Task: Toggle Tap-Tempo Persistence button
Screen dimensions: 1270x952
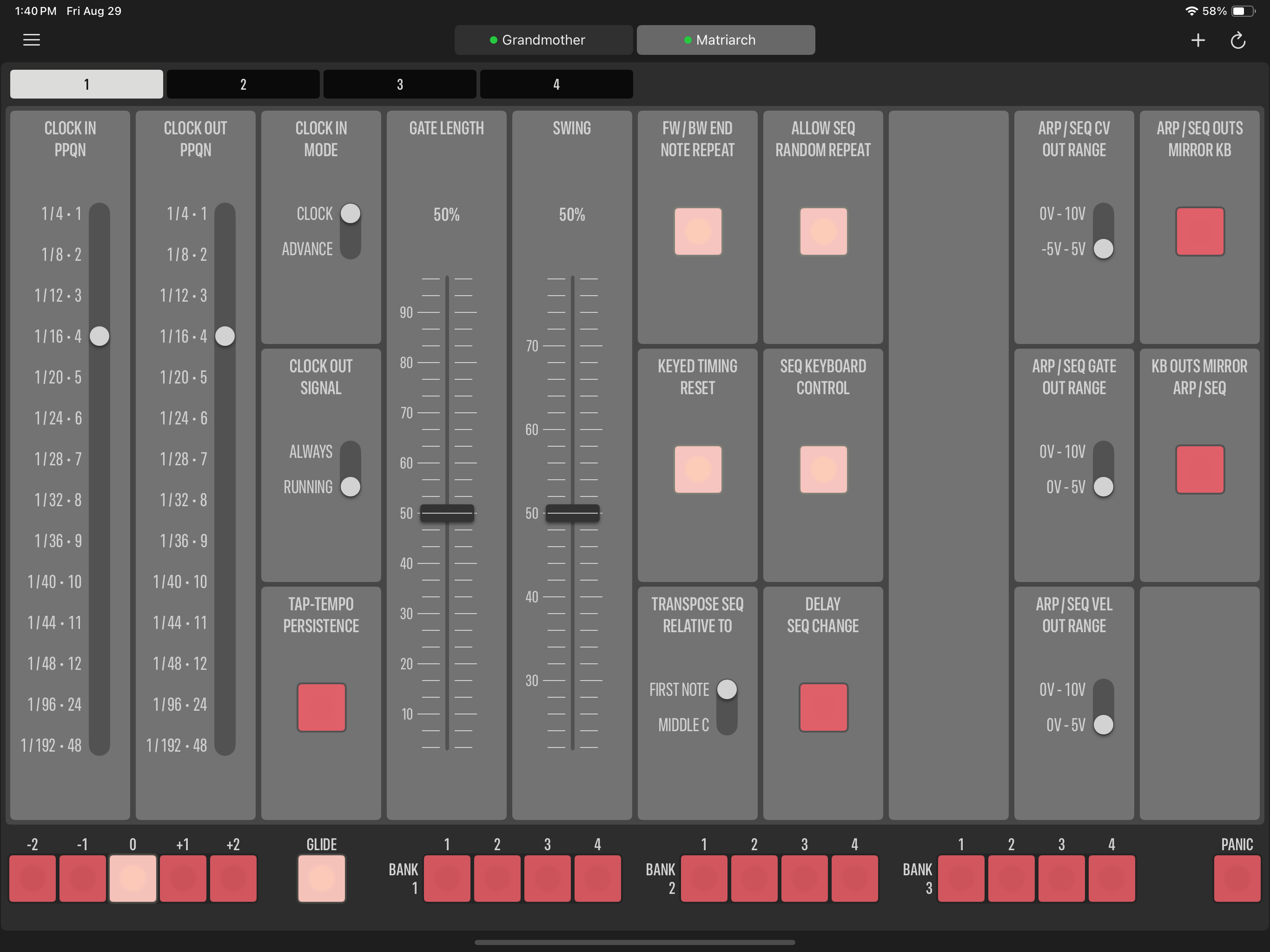Action: (322, 707)
